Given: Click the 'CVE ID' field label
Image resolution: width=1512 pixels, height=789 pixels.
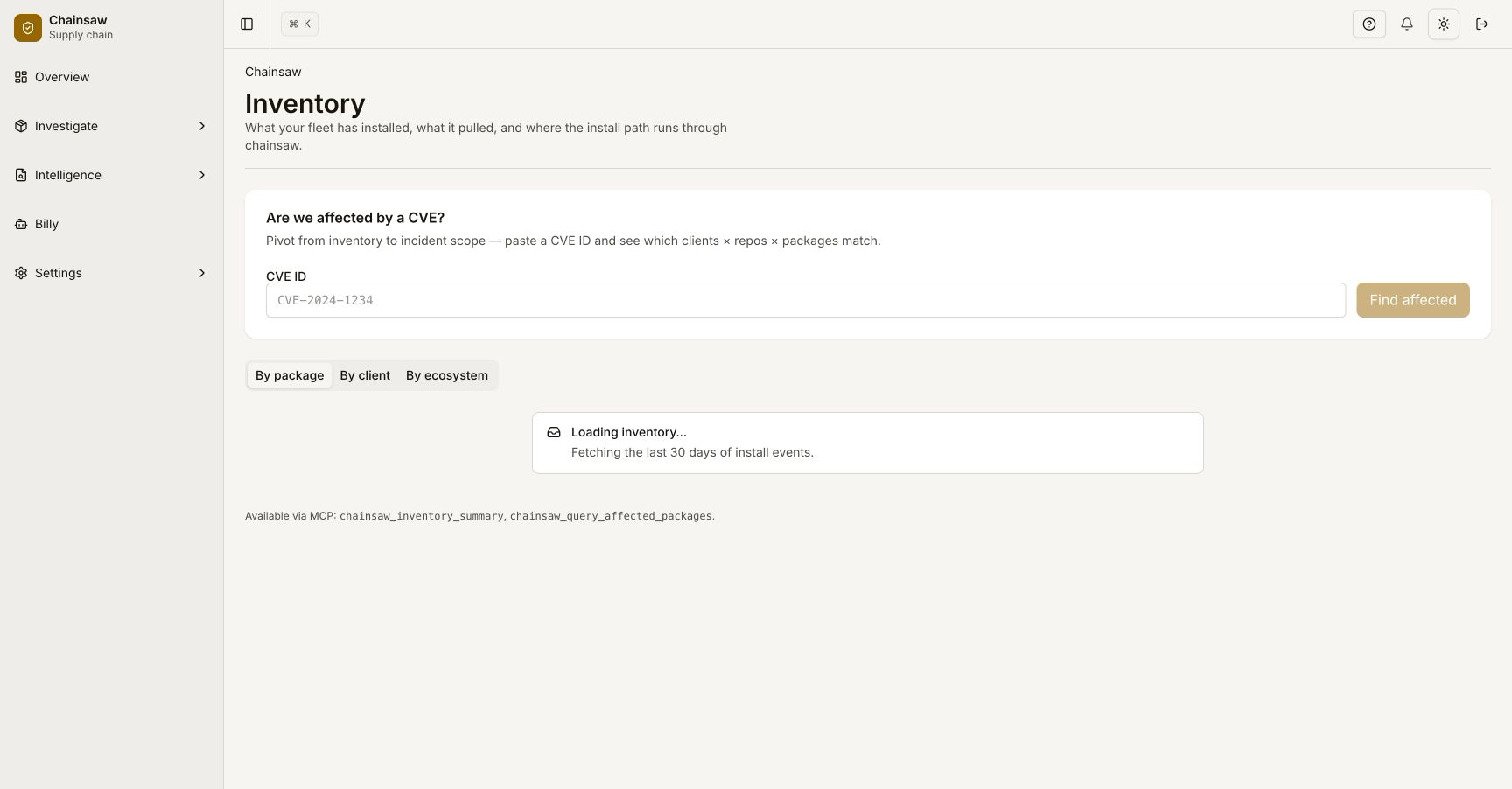Looking at the screenshot, I should pyautogui.click(x=286, y=276).
